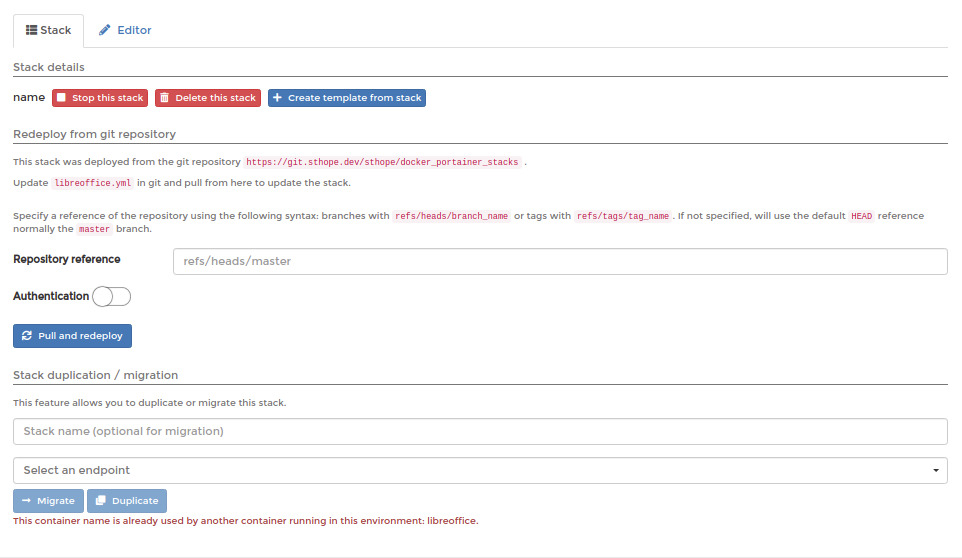Click the copy icon on Duplicate button

click(101, 500)
